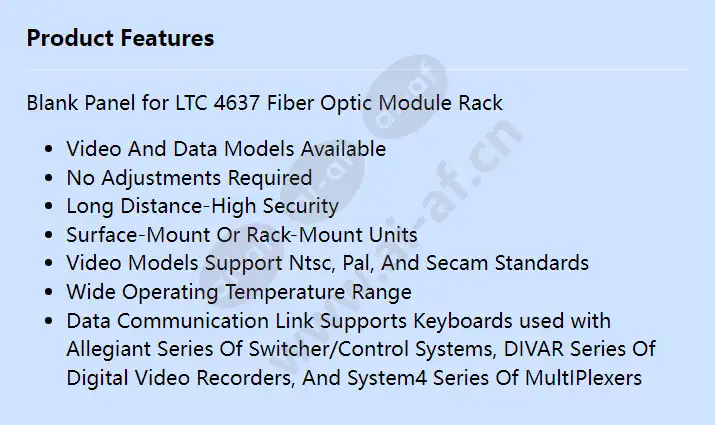The height and width of the screenshot is (425, 715).
Task: Click the bullet beside Video And Data Models
Action: pos(49,149)
